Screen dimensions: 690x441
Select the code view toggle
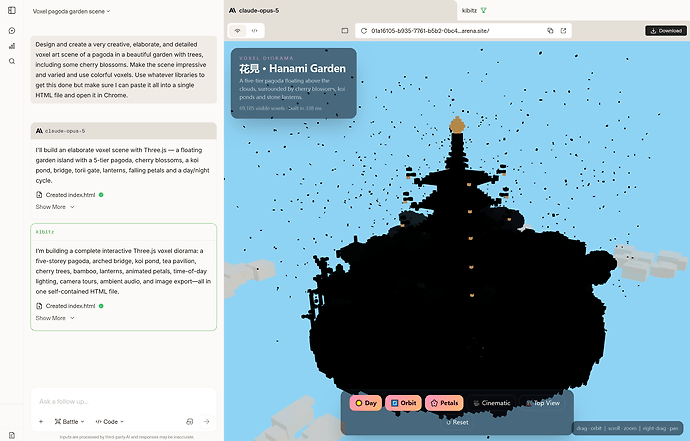pyautogui.click(x=254, y=31)
